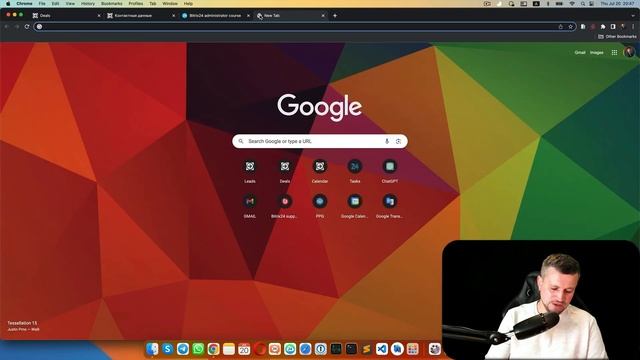Switch to Bitrix24 administrator course tab

pos(215,16)
